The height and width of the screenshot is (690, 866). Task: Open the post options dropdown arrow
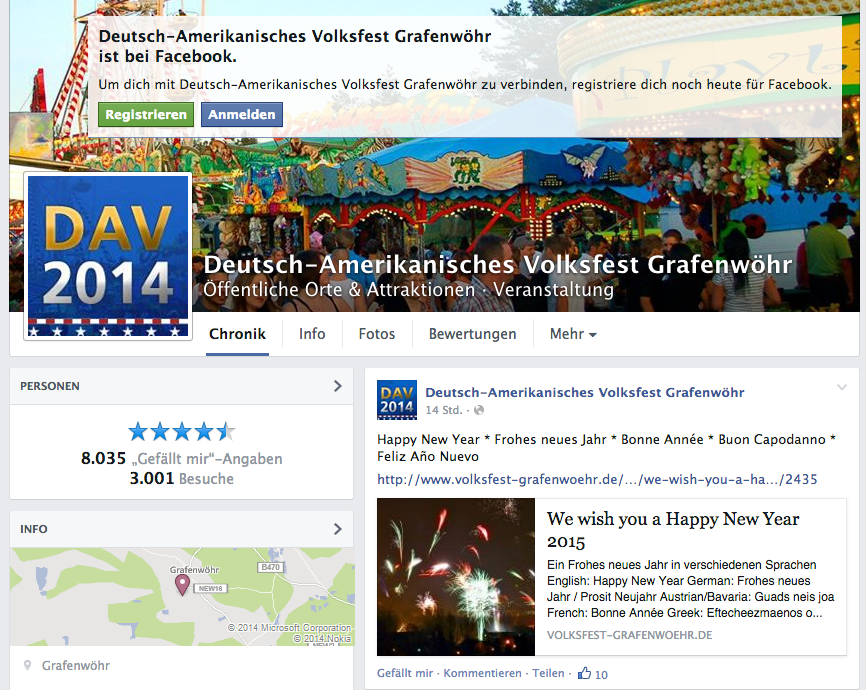(x=841, y=387)
